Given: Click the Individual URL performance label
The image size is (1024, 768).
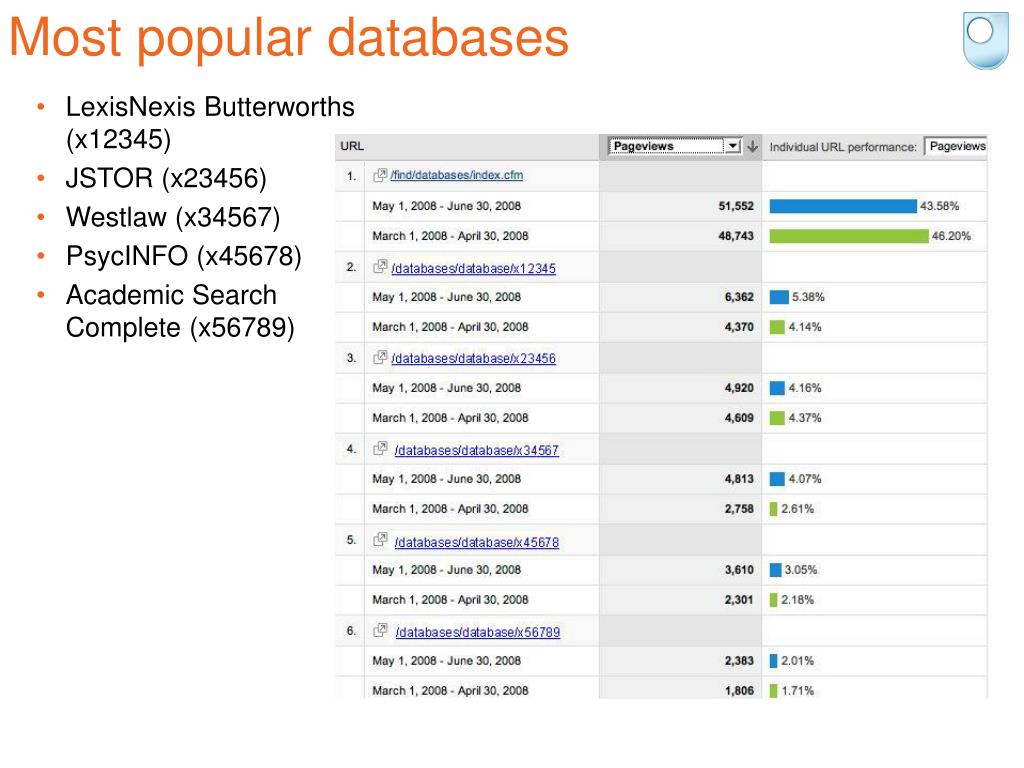Looking at the screenshot, I should [x=843, y=147].
